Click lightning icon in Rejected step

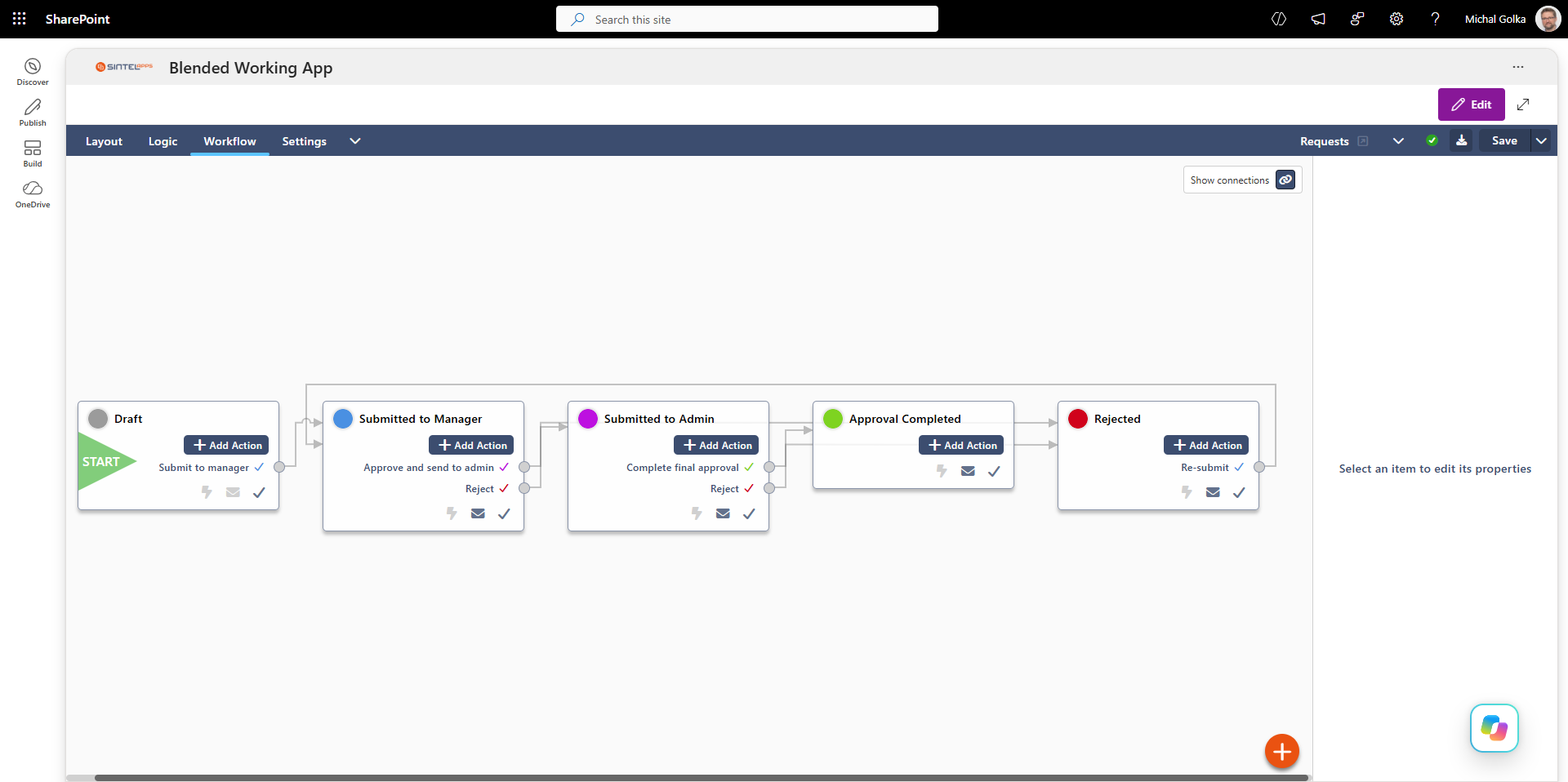(x=1187, y=492)
